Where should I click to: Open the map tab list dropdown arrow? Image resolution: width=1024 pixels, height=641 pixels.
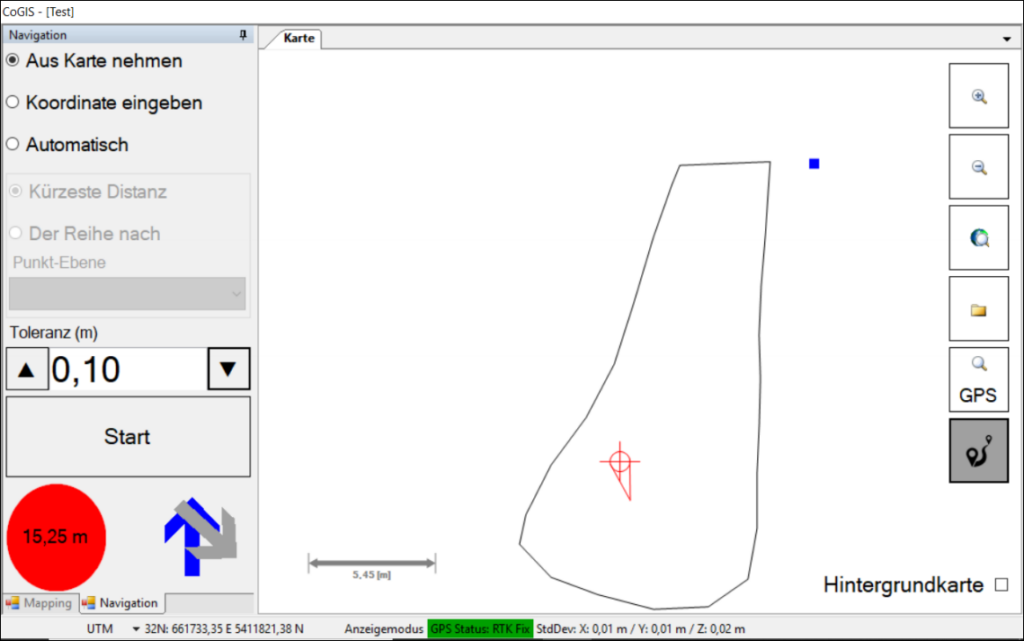pyautogui.click(x=1006, y=38)
